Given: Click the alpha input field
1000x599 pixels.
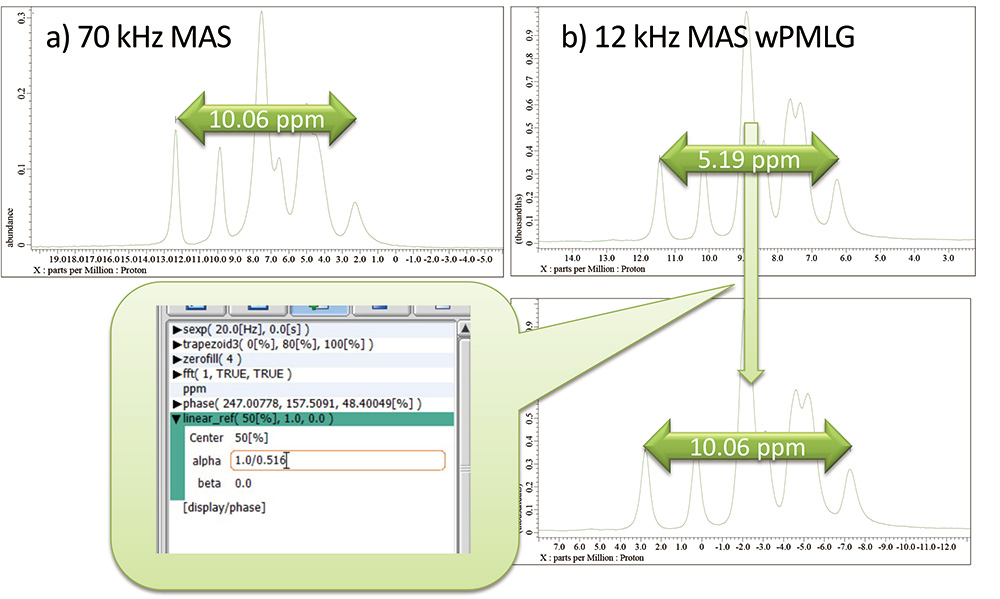Looking at the screenshot, I should [336, 460].
